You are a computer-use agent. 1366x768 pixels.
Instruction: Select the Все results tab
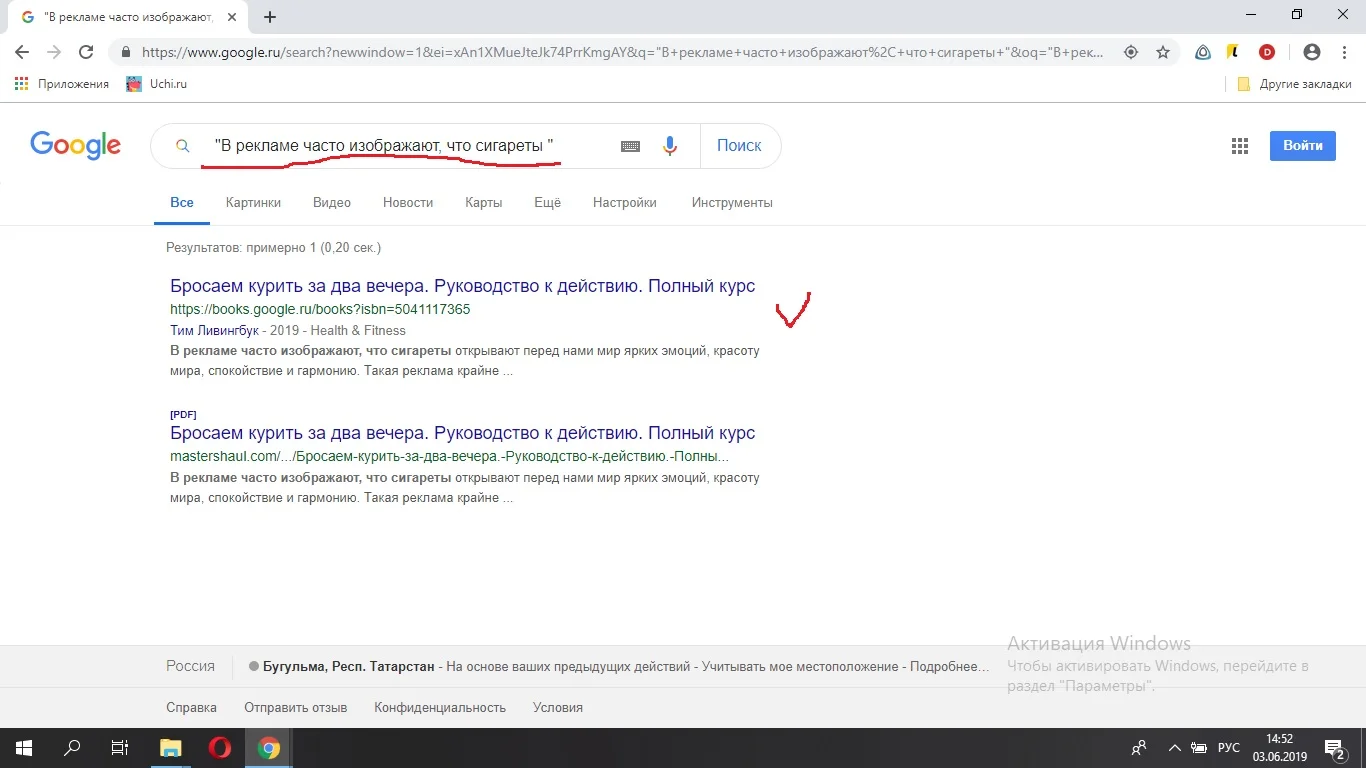point(182,202)
